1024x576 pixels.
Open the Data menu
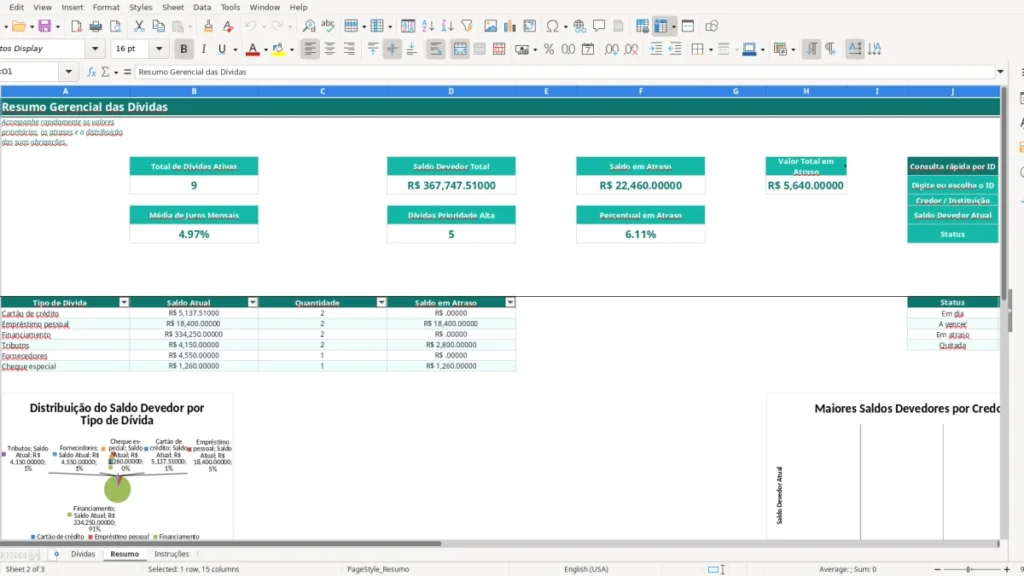click(202, 7)
